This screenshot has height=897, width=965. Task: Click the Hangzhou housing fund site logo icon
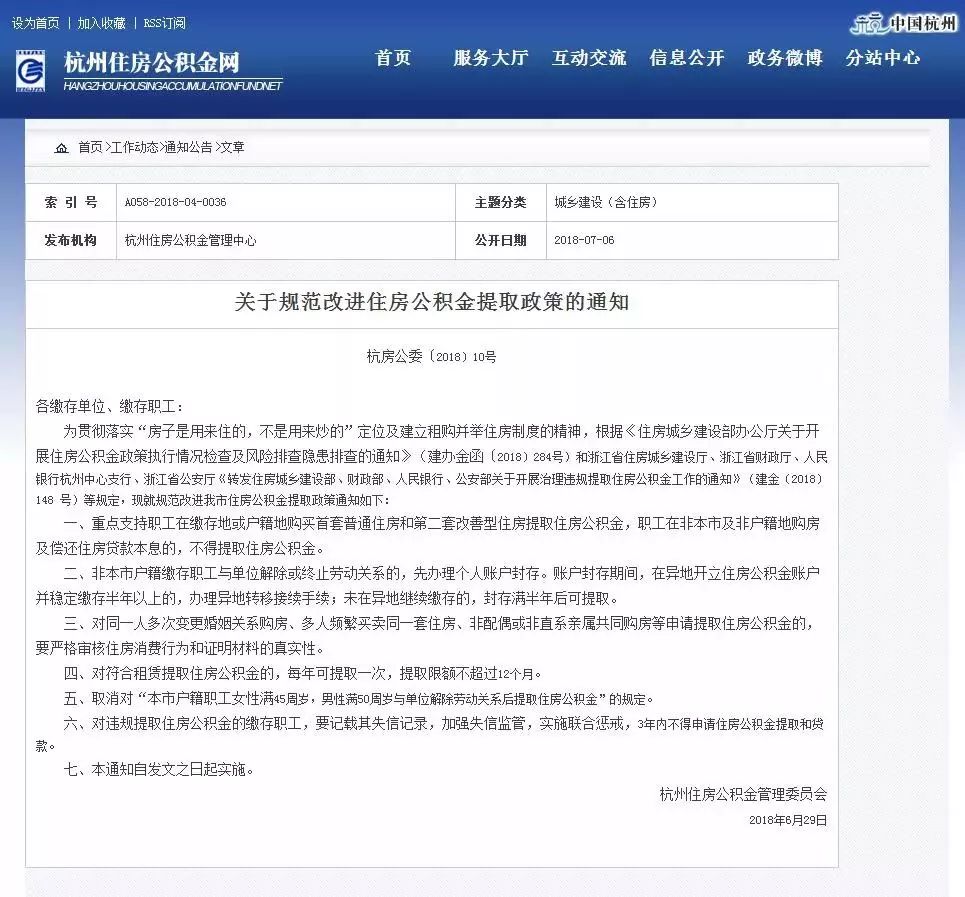(30, 71)
